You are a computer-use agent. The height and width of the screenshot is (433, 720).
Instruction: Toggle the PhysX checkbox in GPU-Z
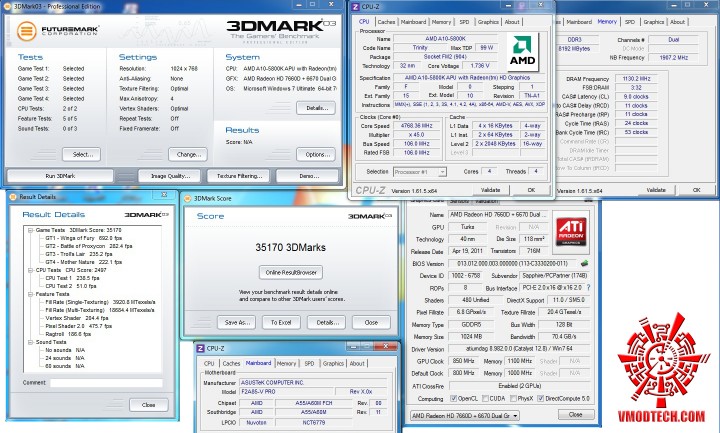(513, 399)
